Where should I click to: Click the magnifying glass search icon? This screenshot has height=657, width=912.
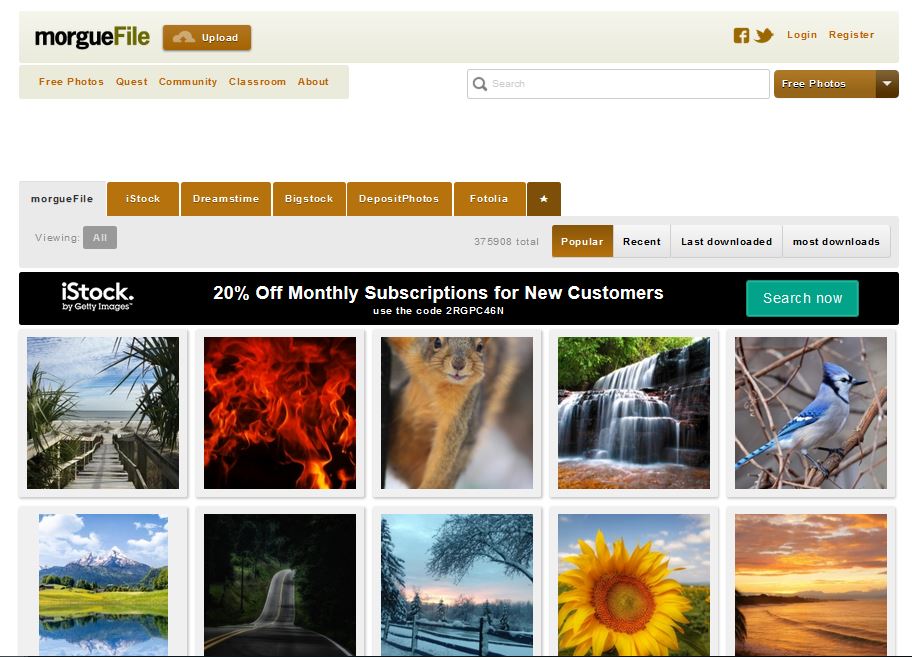[x=480, y=84]
